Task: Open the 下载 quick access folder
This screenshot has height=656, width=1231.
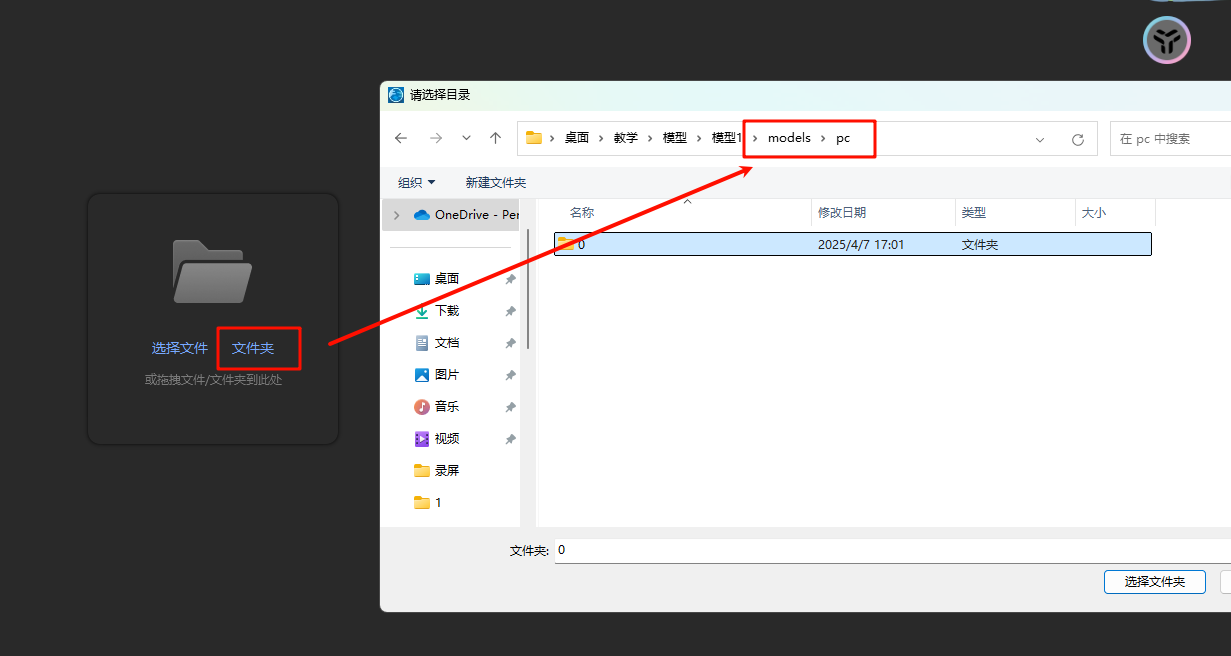Action: point(446,311)
